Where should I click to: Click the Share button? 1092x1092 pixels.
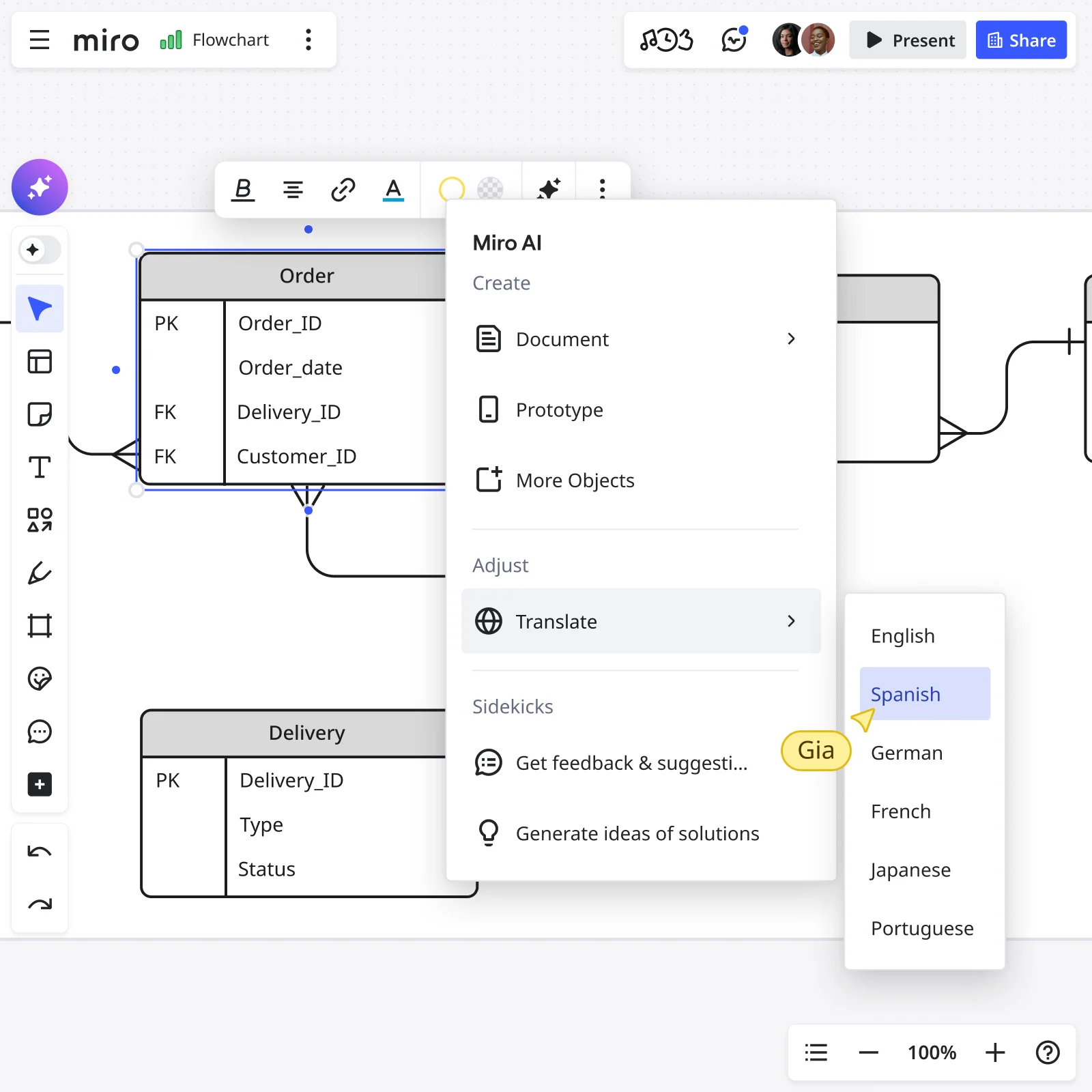point(1021,40)
